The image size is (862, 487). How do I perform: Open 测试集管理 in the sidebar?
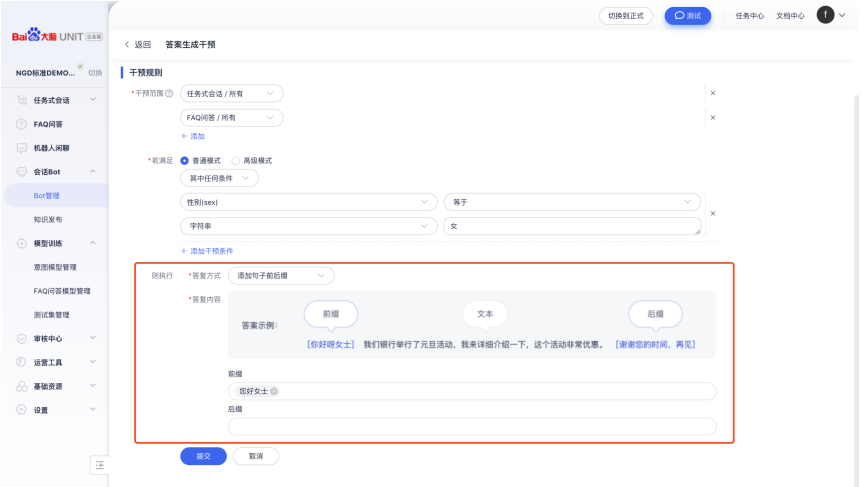(x=52, y=315)
